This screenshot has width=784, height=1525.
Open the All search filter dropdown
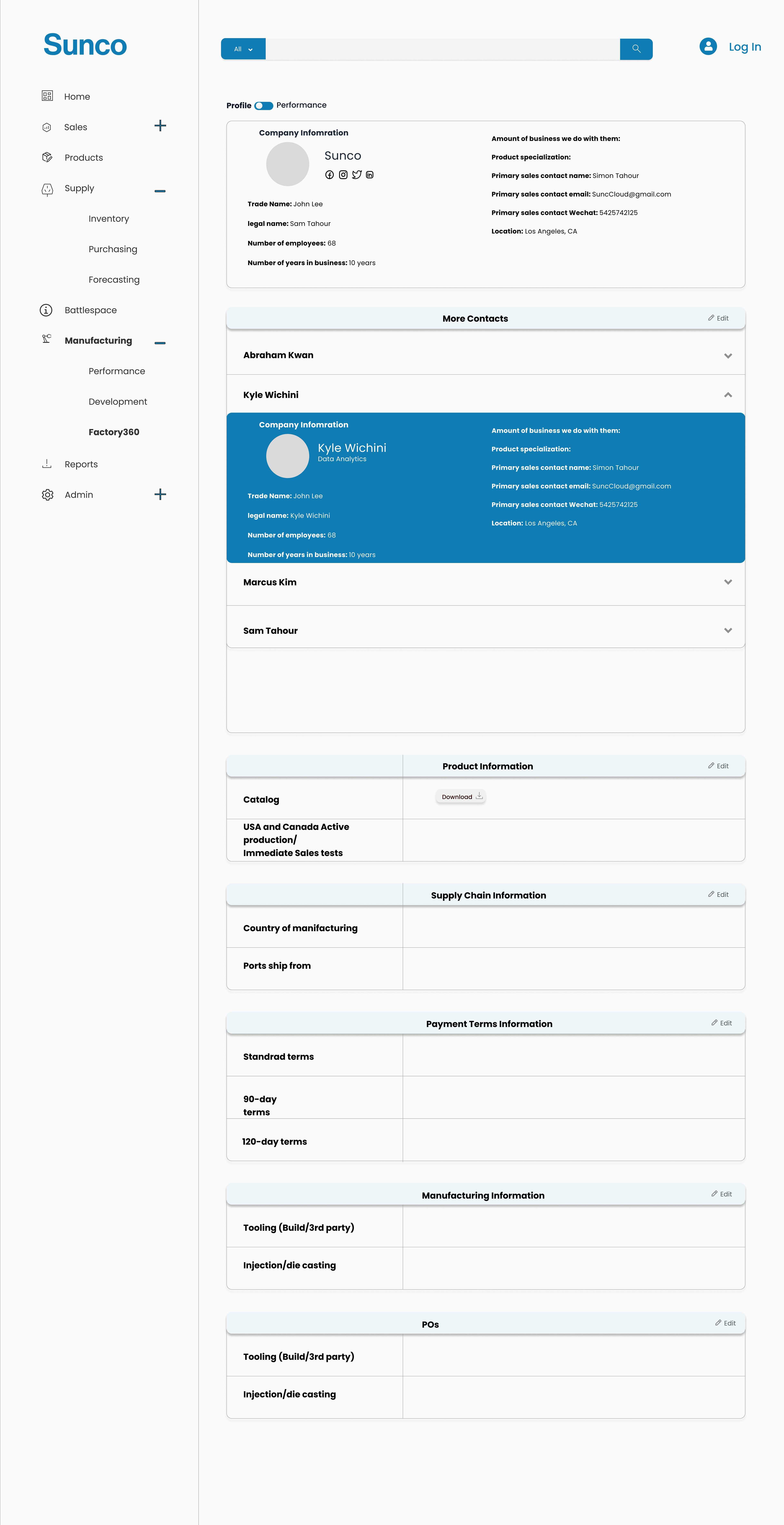[243, 49]
